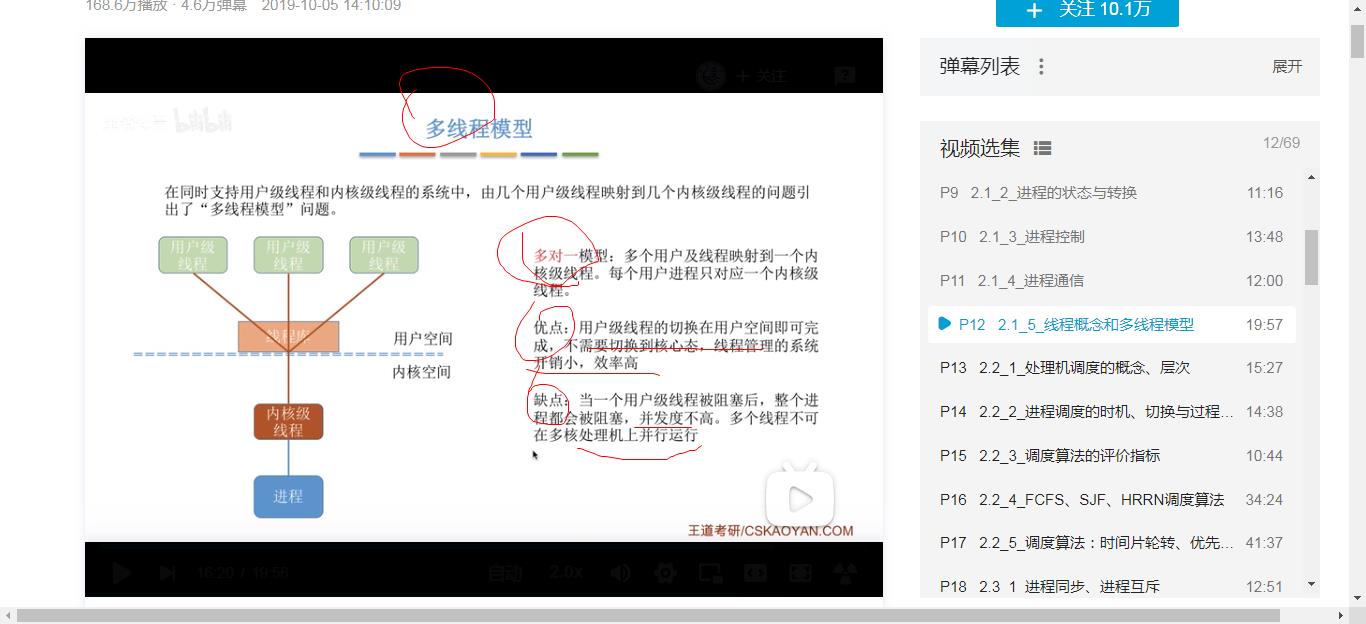Open episode P9 2.1_2_进程的状态与转换
1366x624 pixels.
click(x=1112, y=193)
